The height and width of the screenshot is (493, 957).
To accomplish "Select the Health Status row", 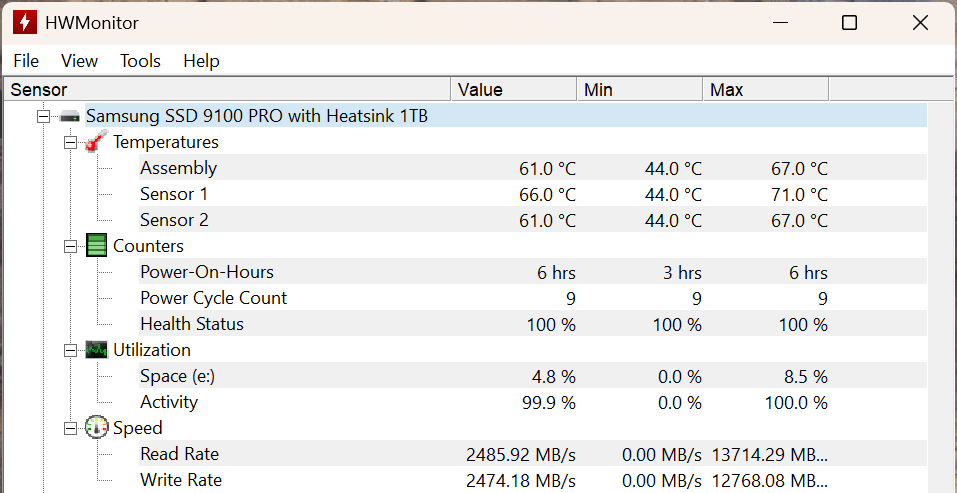I will click(x=533, y=324).
